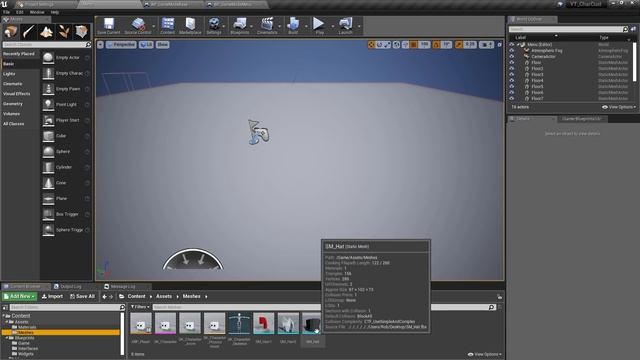640x360 pixels.
Task: Select the Materials folder in the tree
Action: pyautogui.click(x=27, y=327)
